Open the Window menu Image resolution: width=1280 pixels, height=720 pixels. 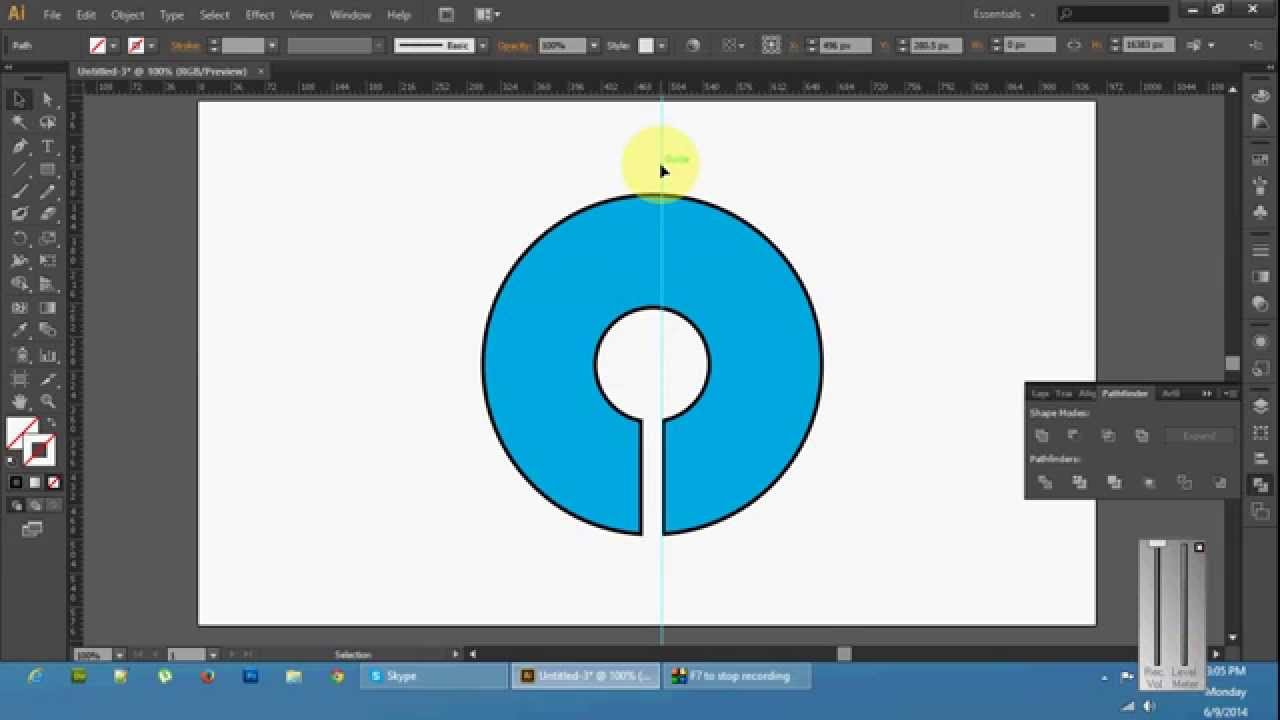350,15
